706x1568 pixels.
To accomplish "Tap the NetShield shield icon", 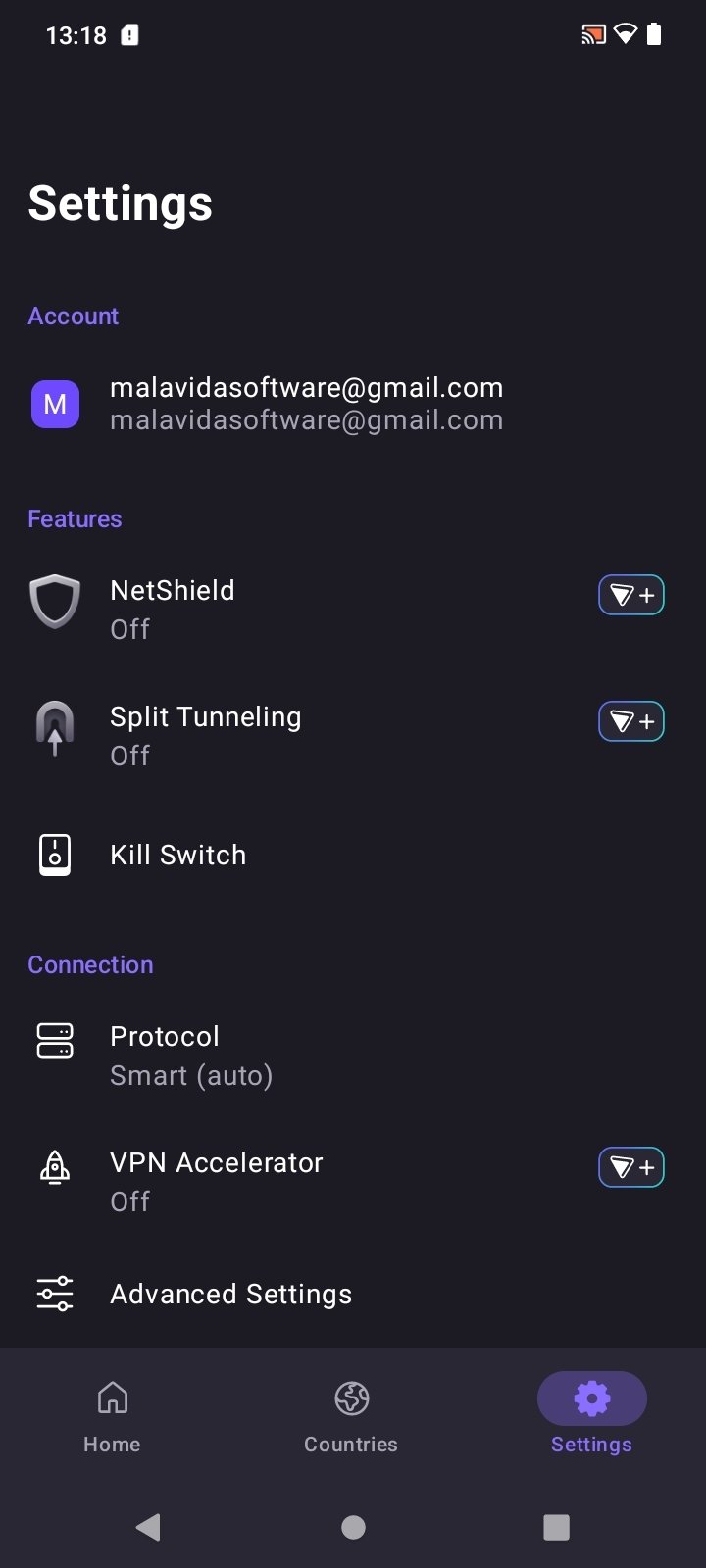I will pos(55,601).
